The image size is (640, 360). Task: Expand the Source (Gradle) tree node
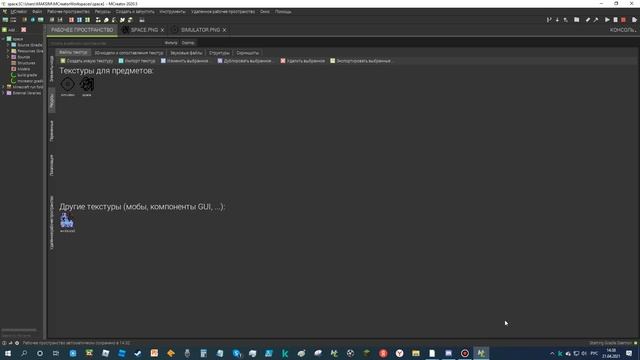tap(8, 45)
